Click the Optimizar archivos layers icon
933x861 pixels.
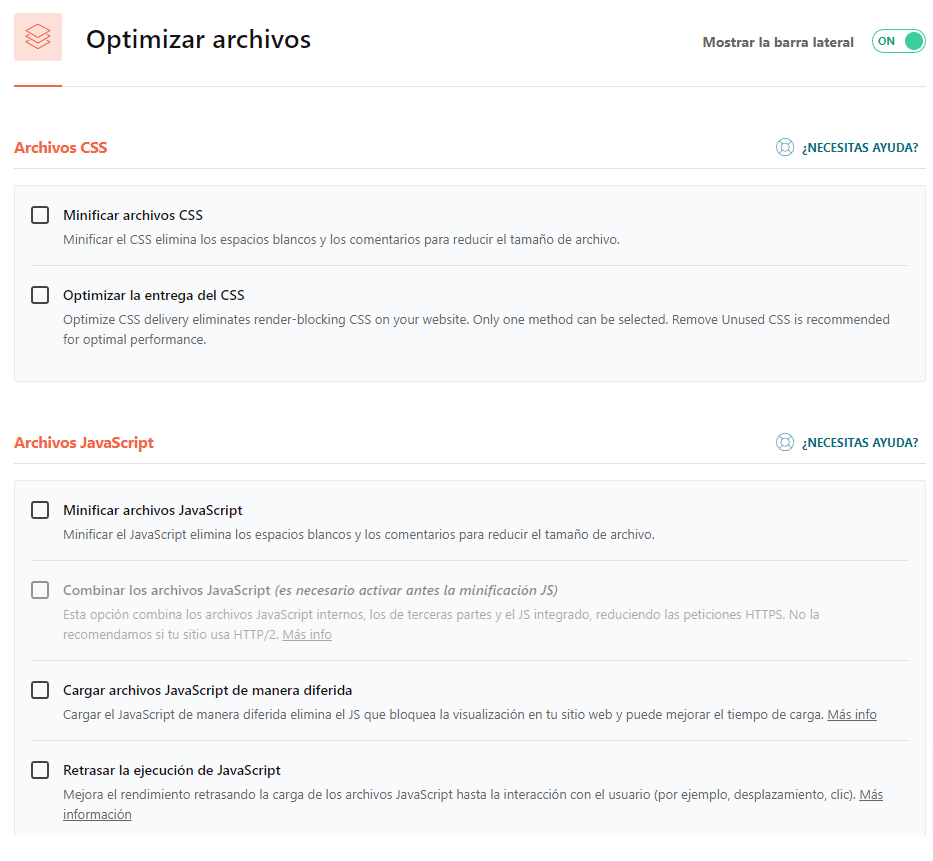[x=38, y=37]
